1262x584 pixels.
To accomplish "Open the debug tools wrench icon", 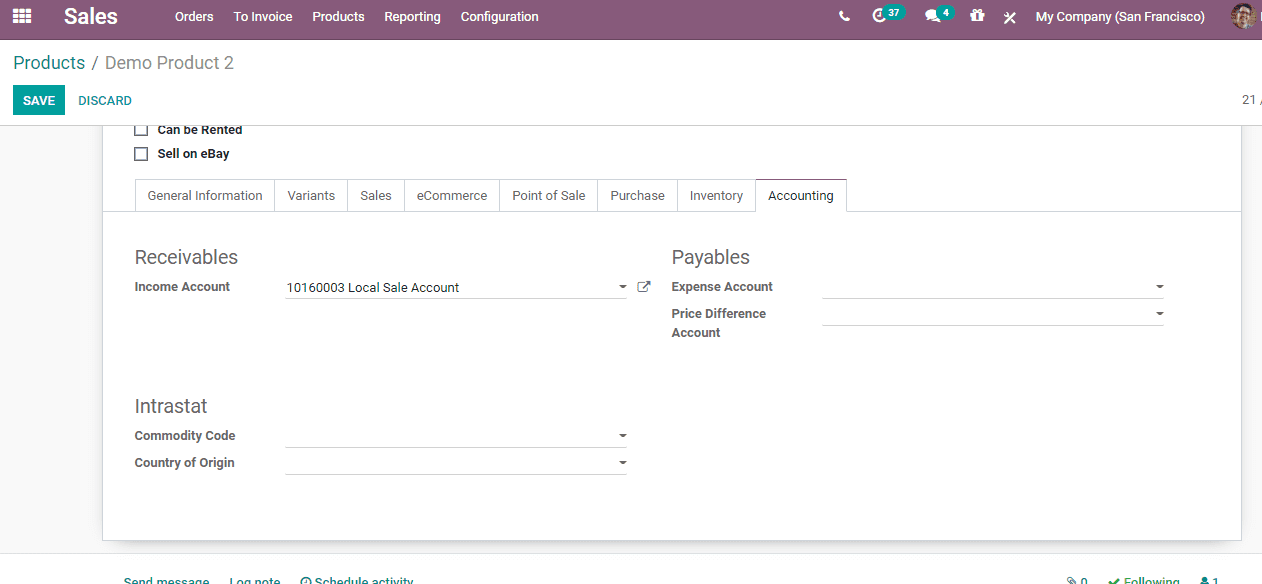I will point(1010,17).
